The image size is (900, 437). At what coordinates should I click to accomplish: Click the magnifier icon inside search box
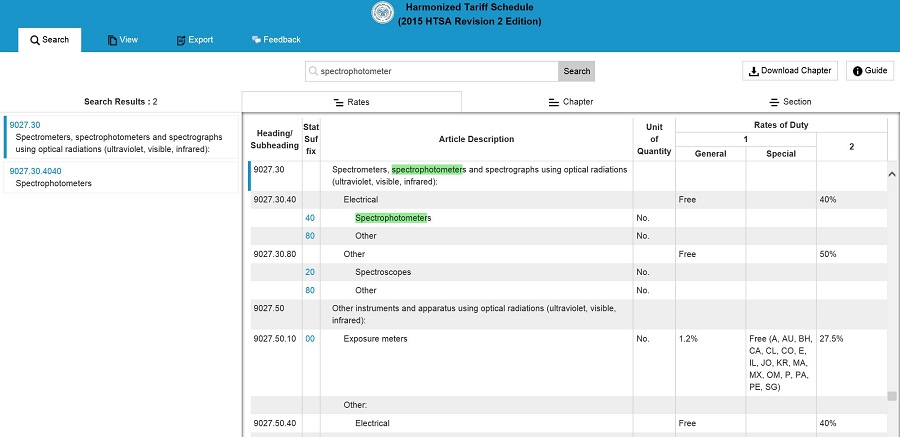(313, 71)
